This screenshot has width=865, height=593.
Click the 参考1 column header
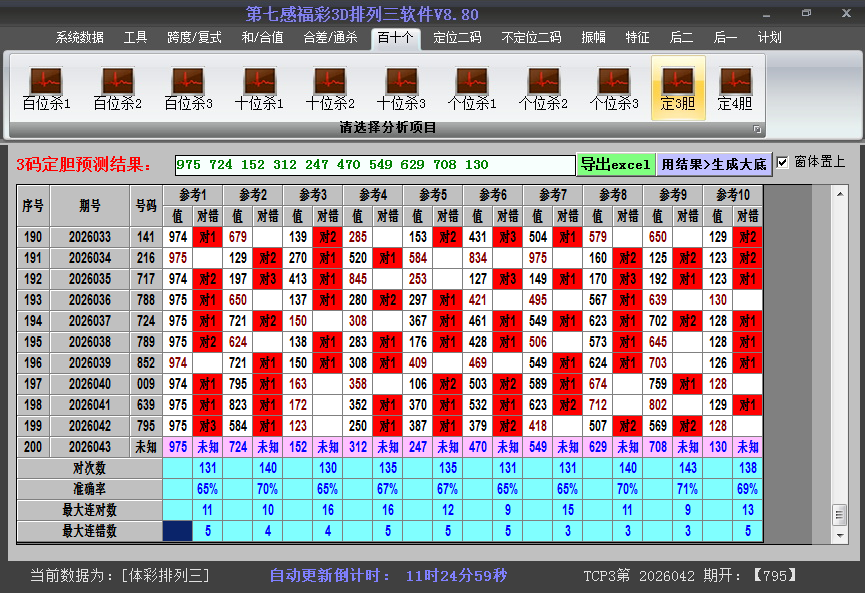click(193, 194)
